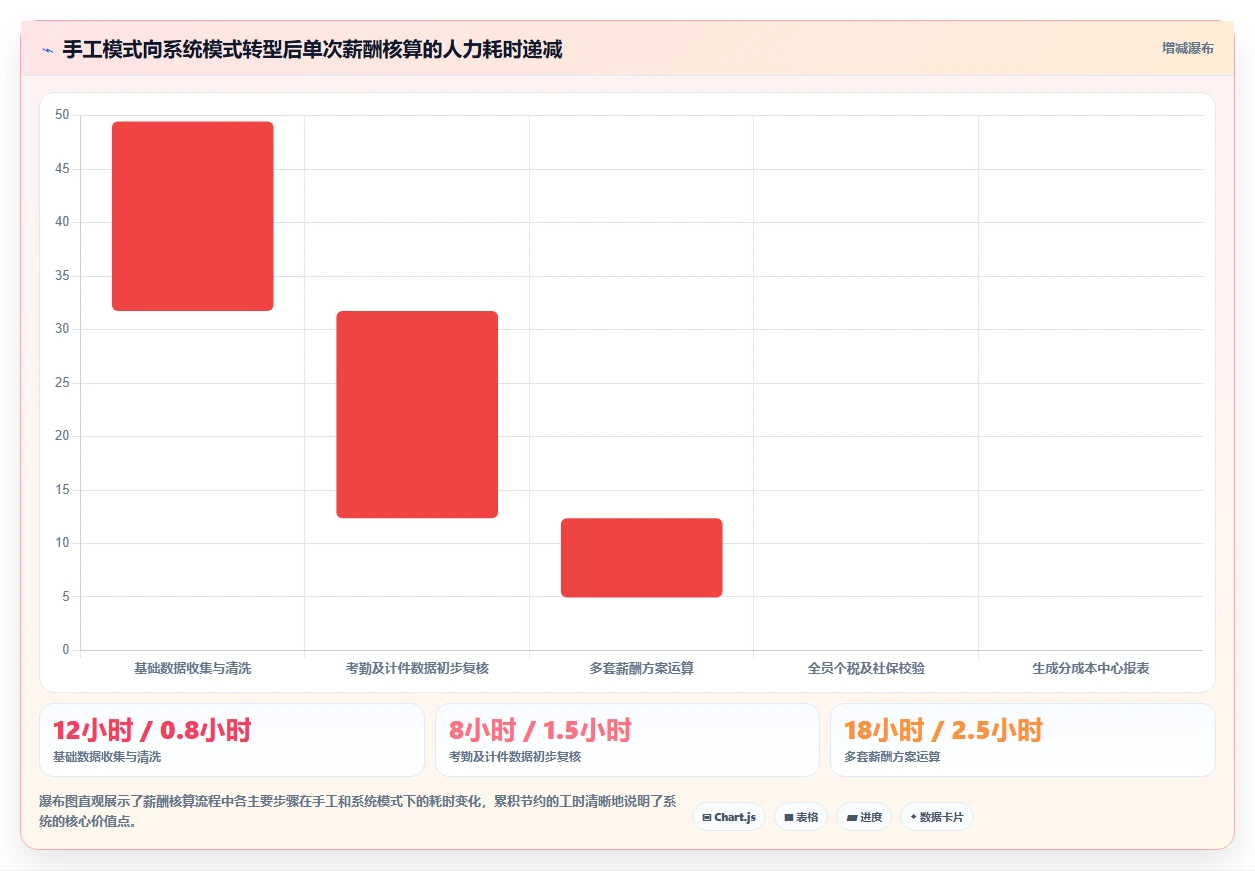Click y-axis value 25

62,383
